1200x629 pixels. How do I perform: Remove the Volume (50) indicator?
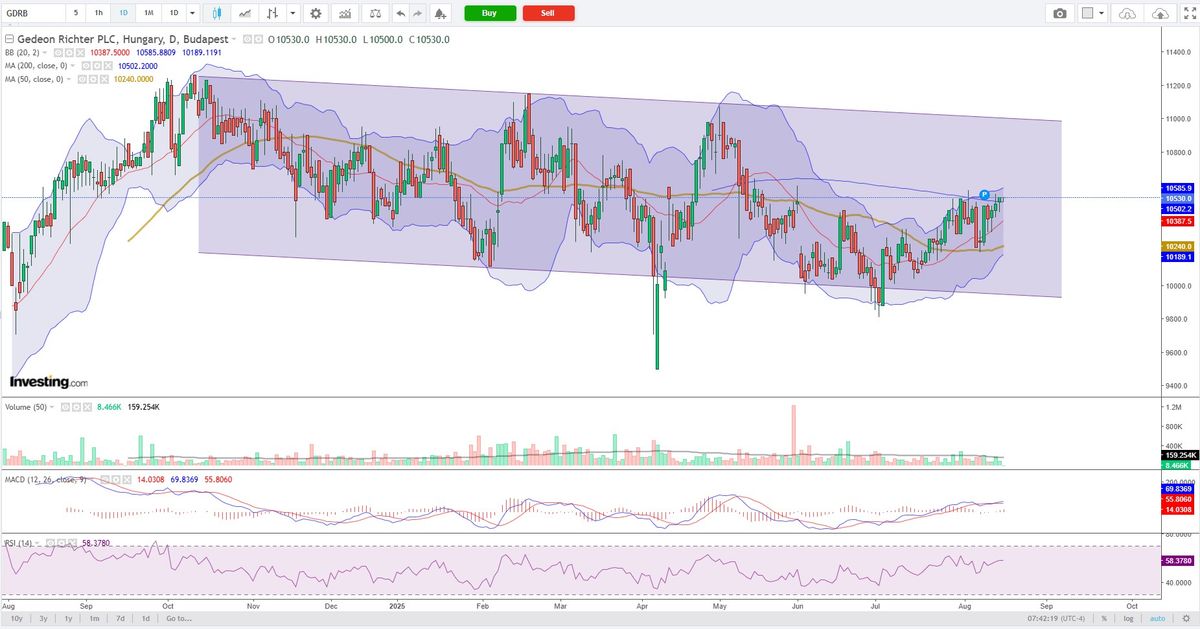pyautogui.click(x=88, y=407)
